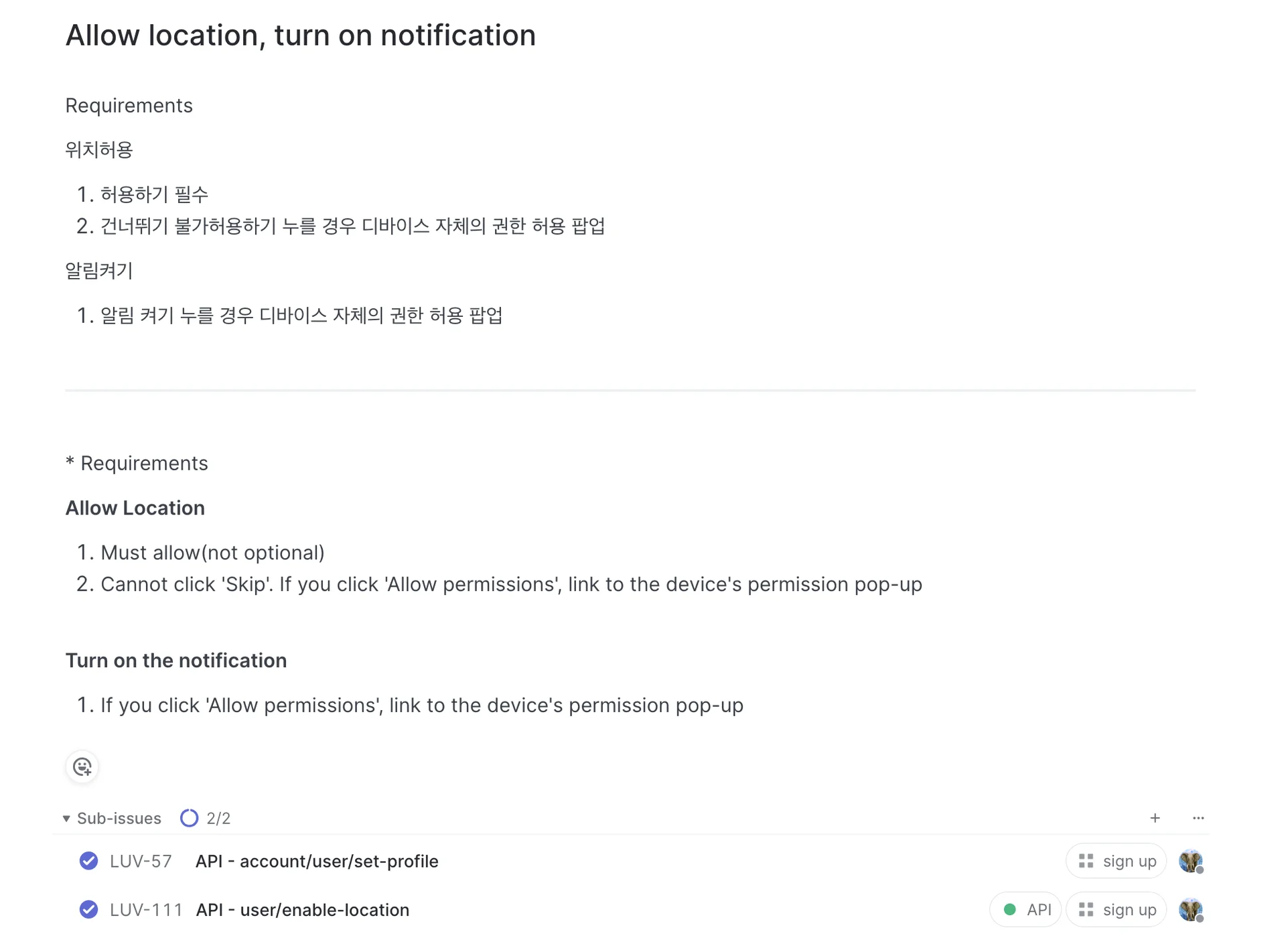The image size is (1286, 952).
Task: Add a new sub-issue with plus icon
Action: pyautogui.click(x=1155, y=818)
